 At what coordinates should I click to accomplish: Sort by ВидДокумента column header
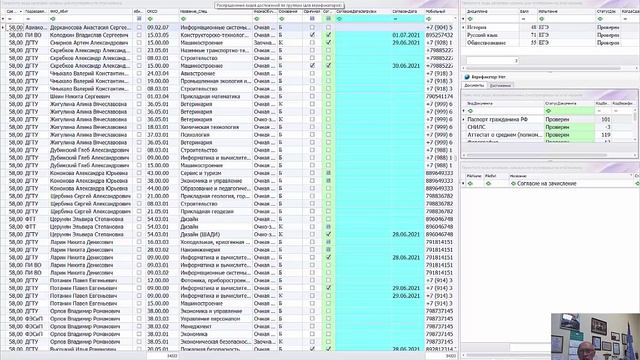[505, 104]
